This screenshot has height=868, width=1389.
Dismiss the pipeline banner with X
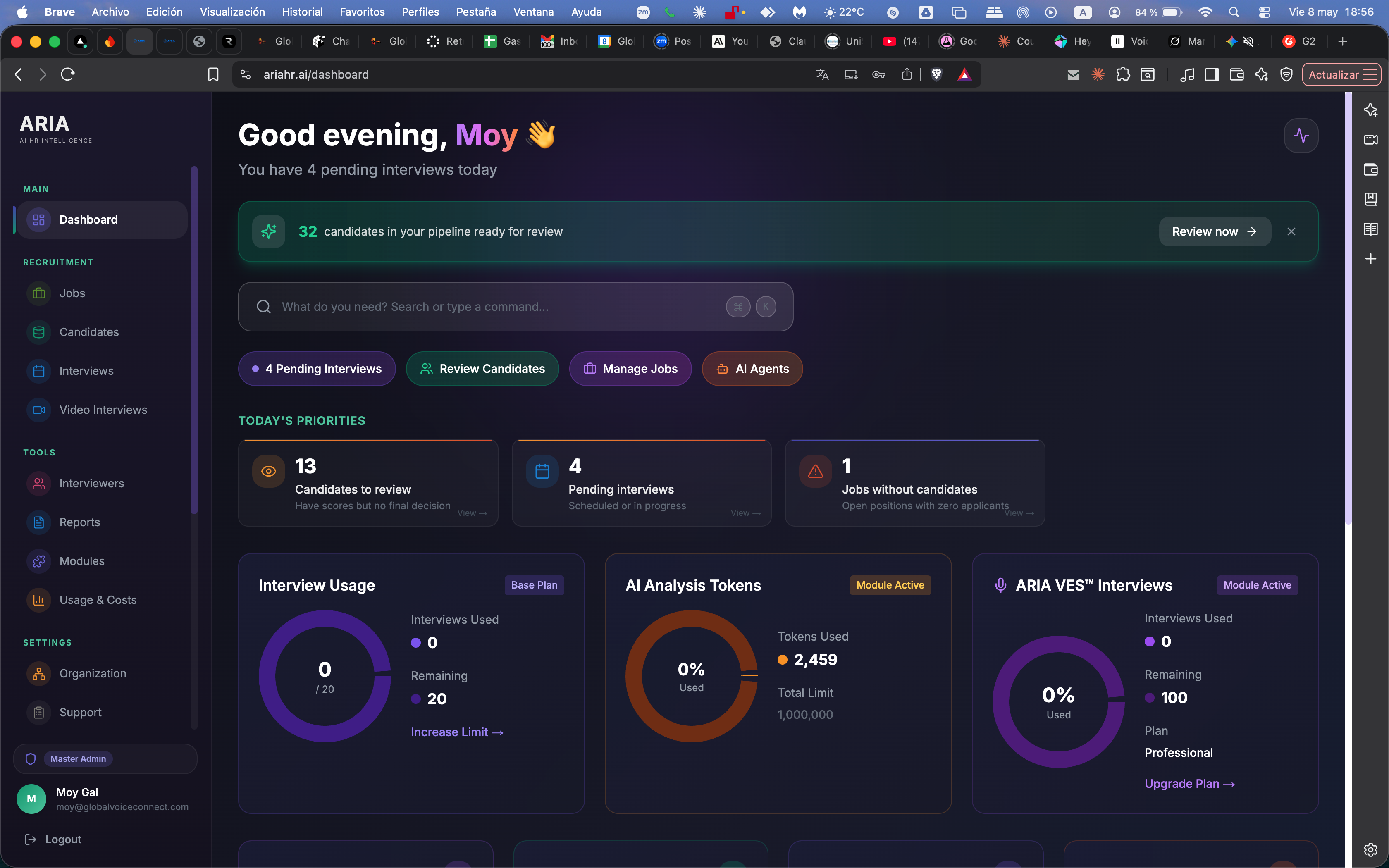[x=1291, y=231]
